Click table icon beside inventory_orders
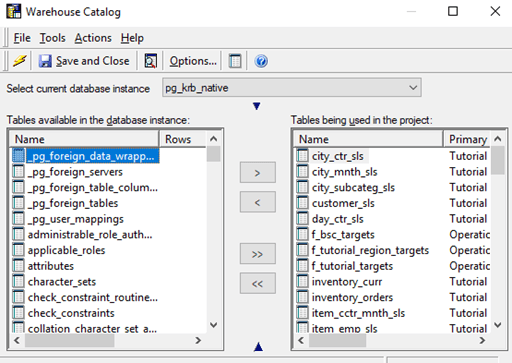Viewport: 512px width, 363px height. [x=302, y=297]
